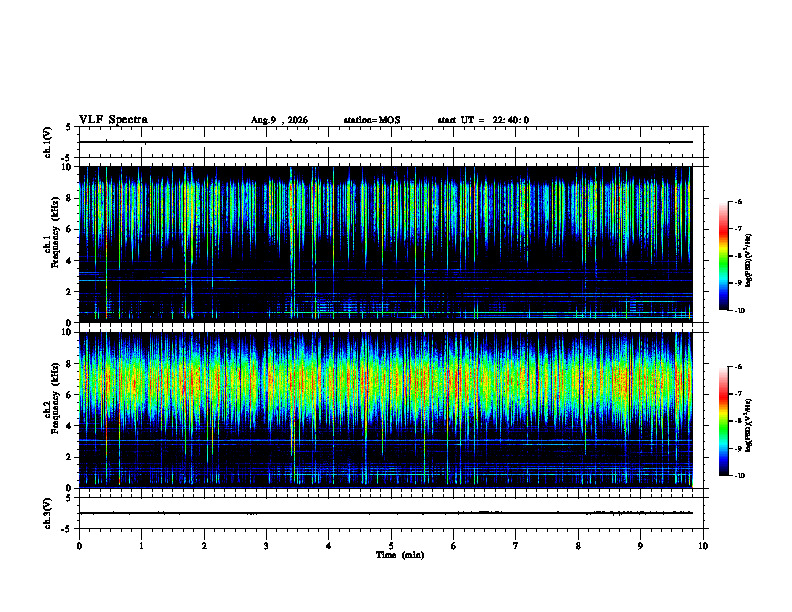Viewport: 792px width, 612px height.
Task: Click the time-axis tick label "7"
Action: point(516,546)
